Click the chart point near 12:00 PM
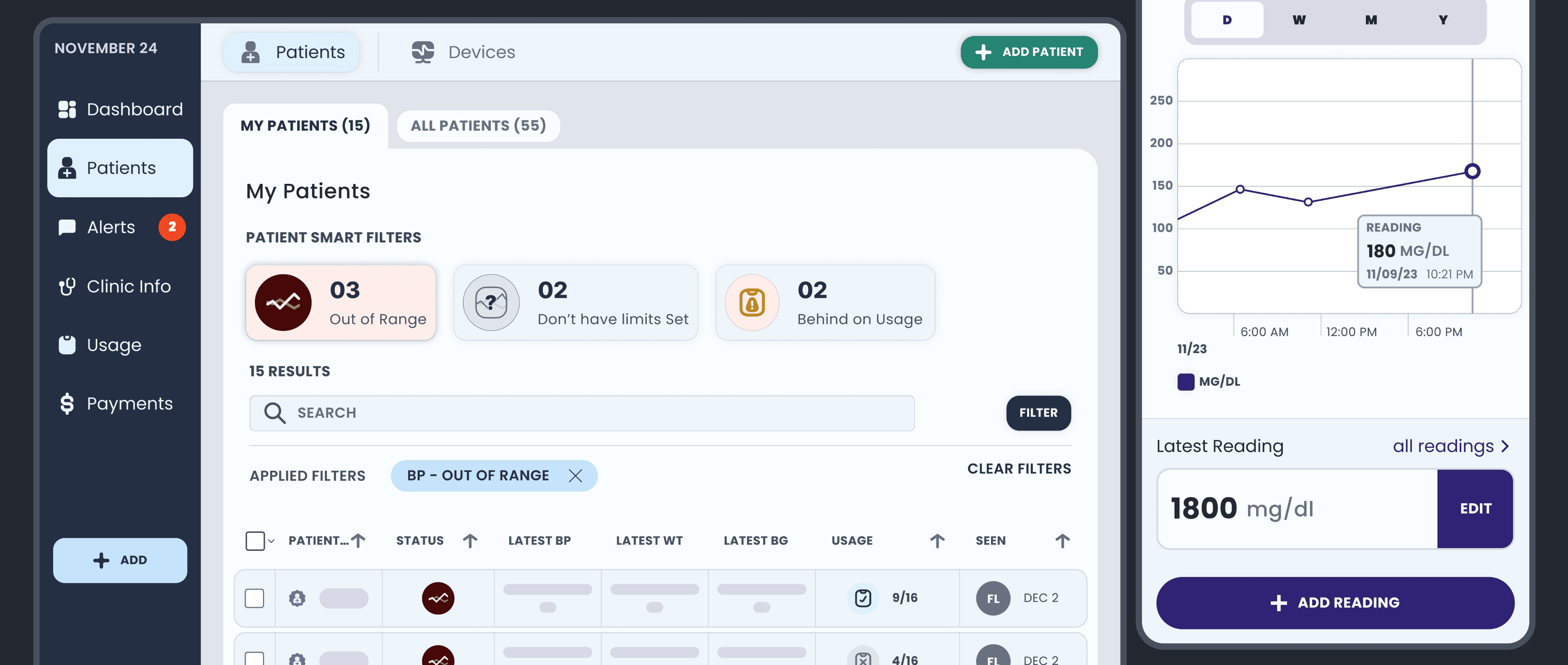 pyautogui.click(x=1308, y=202)
